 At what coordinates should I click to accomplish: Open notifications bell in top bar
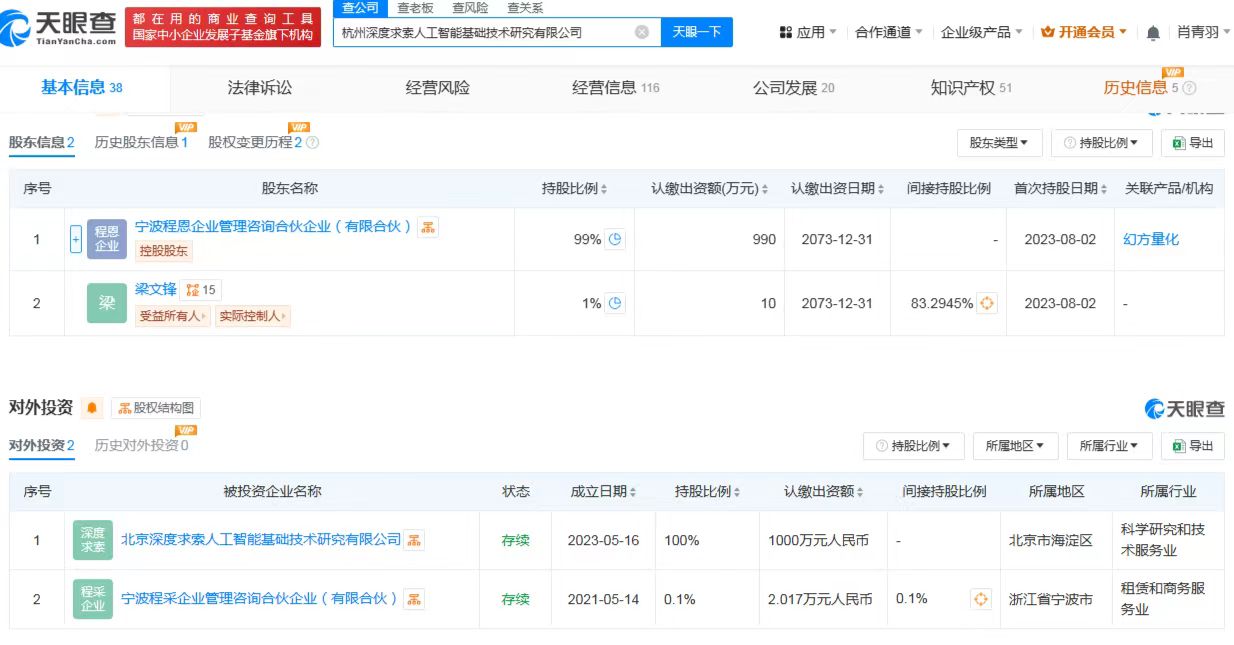click(x=1153, y=33)
